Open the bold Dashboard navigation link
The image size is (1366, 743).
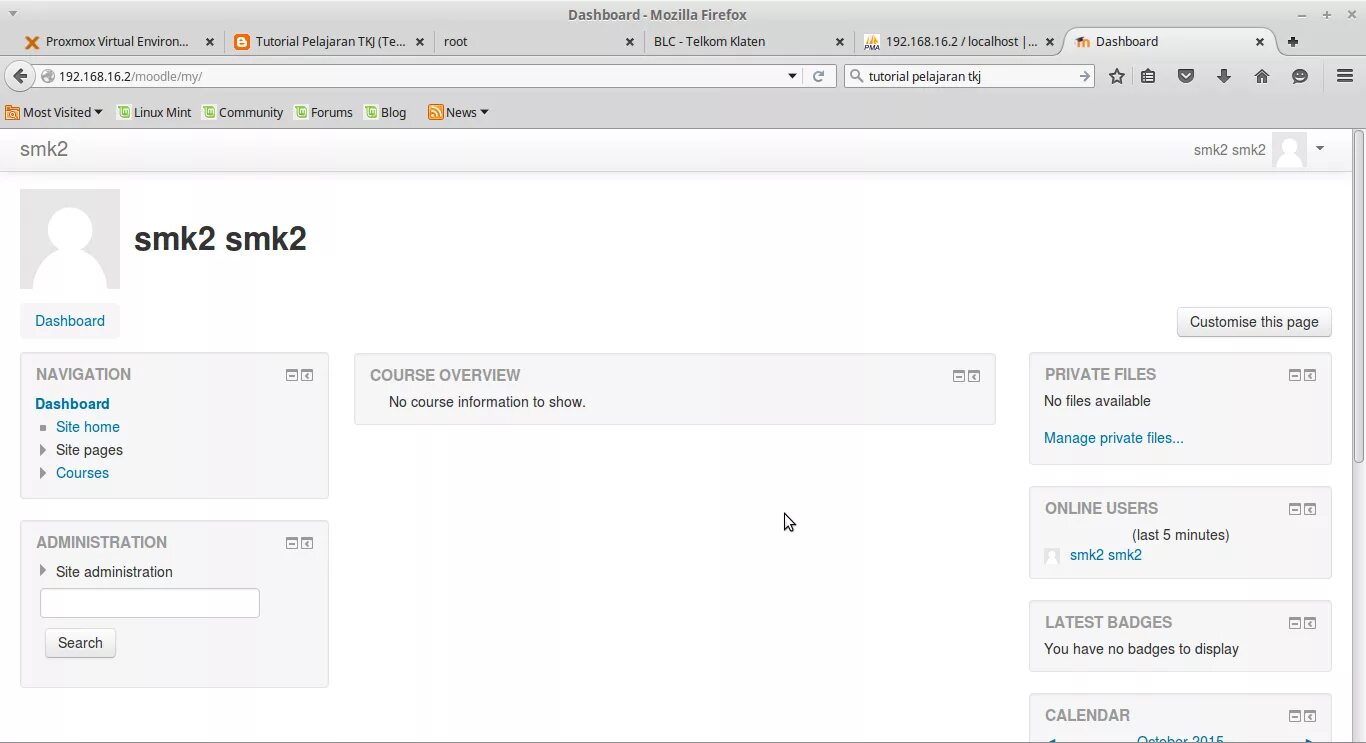coord(72,404)
